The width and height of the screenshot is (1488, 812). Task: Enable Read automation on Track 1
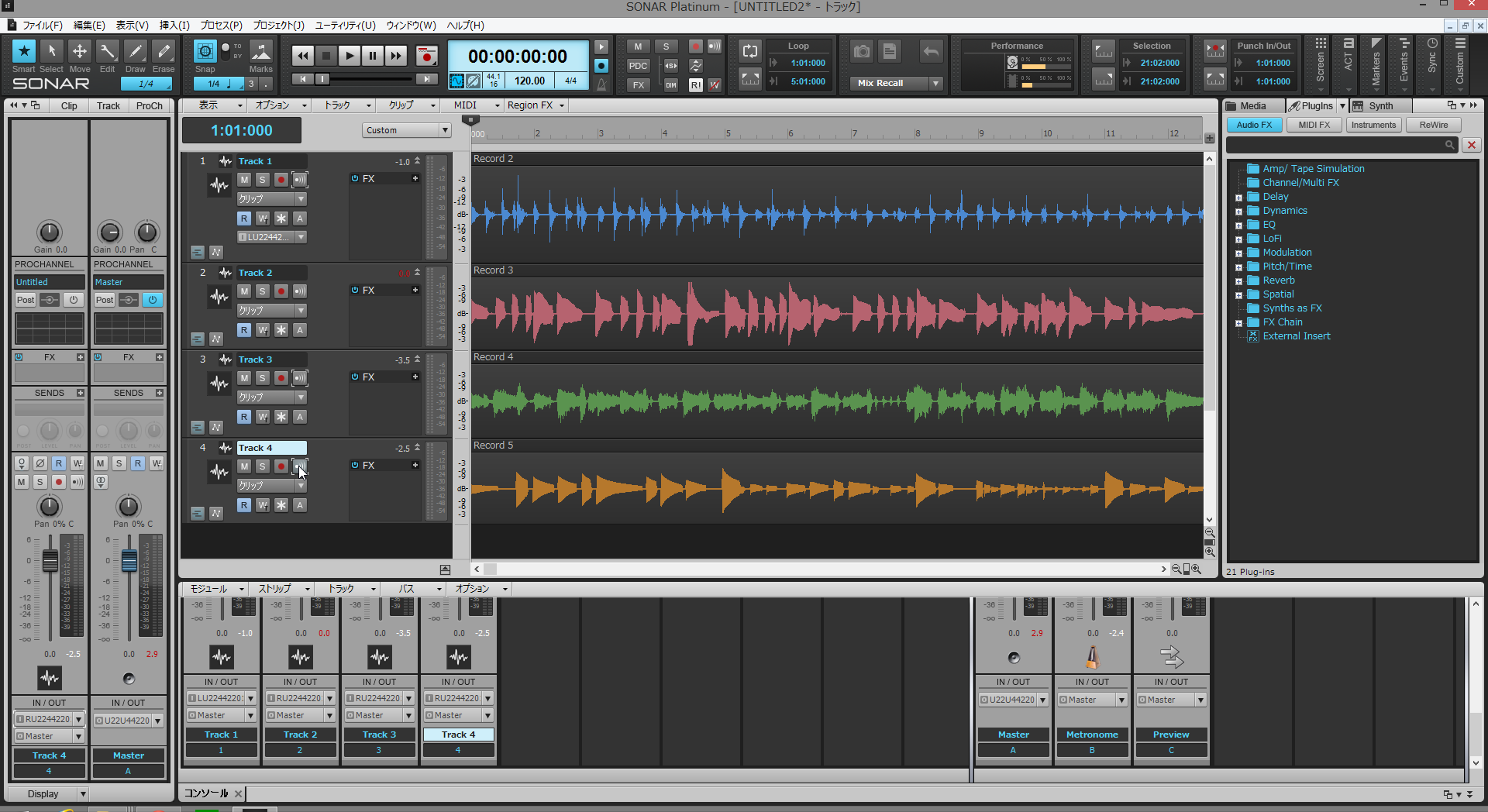[x=244, y=218]
